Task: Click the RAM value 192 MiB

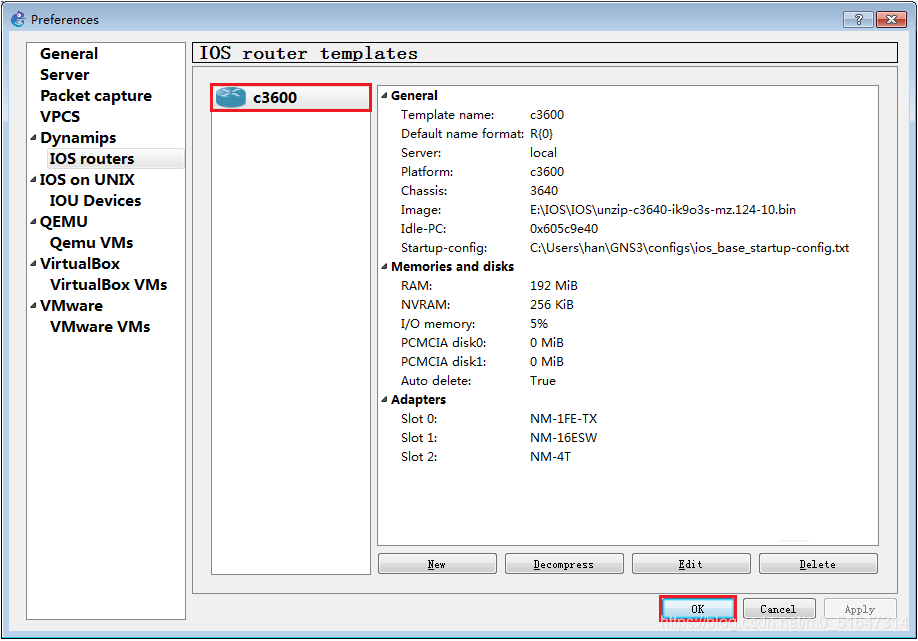Action: [x=554, y=286]
